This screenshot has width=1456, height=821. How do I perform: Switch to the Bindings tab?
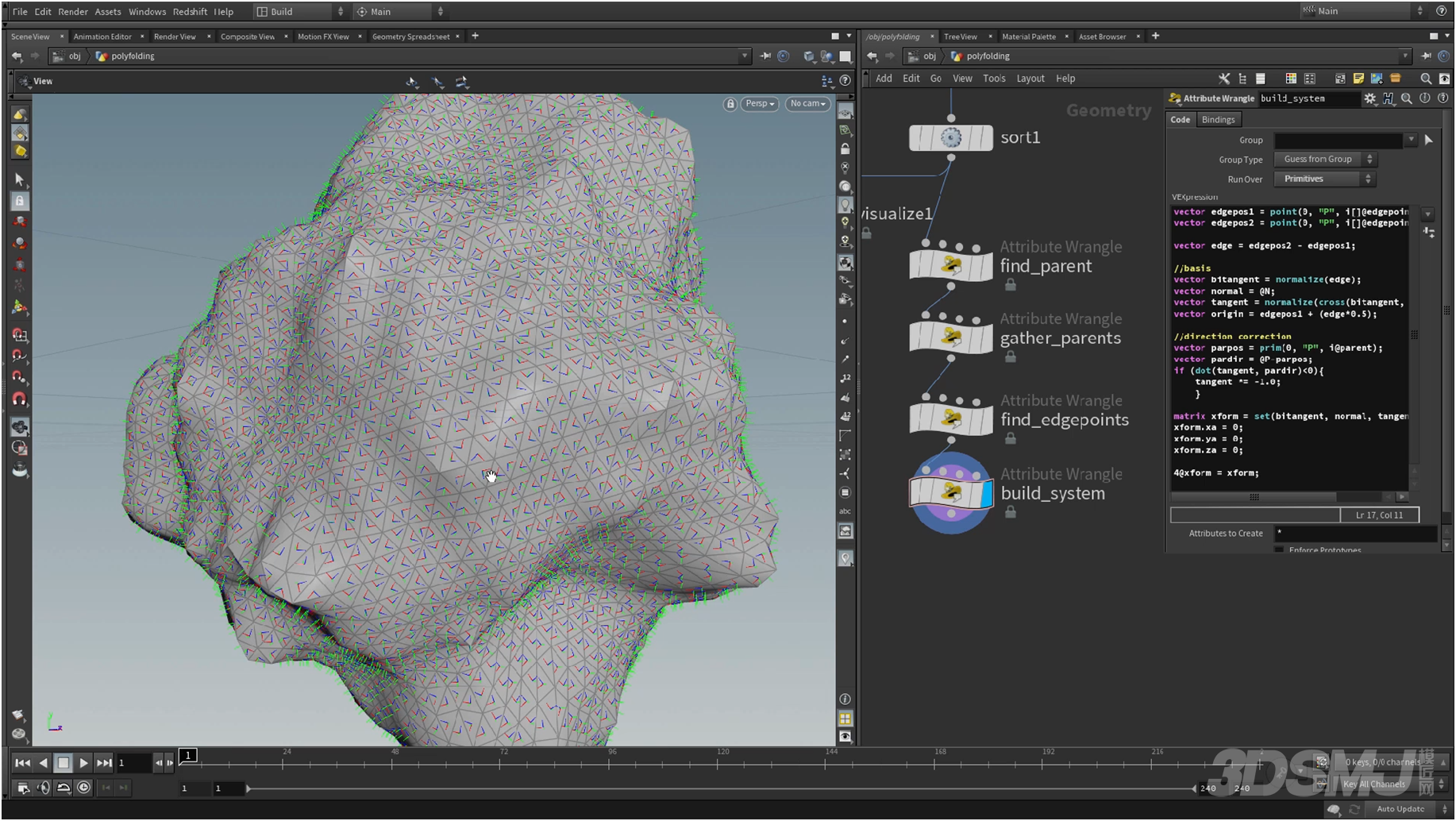tap(1218, 120)
